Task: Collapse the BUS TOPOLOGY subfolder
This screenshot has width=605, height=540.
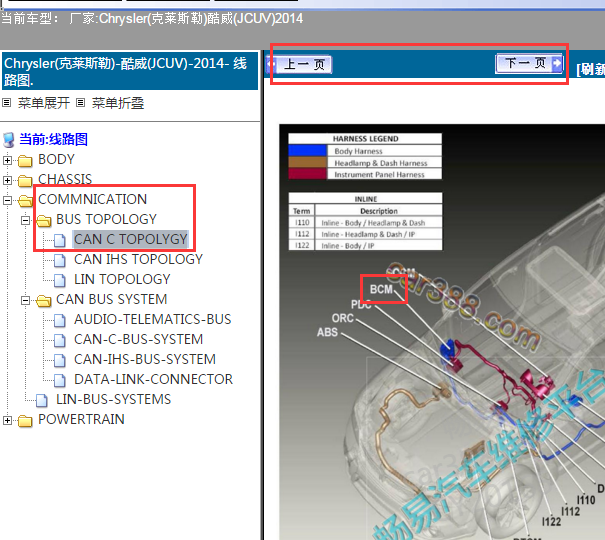Action: pos(25,220)
